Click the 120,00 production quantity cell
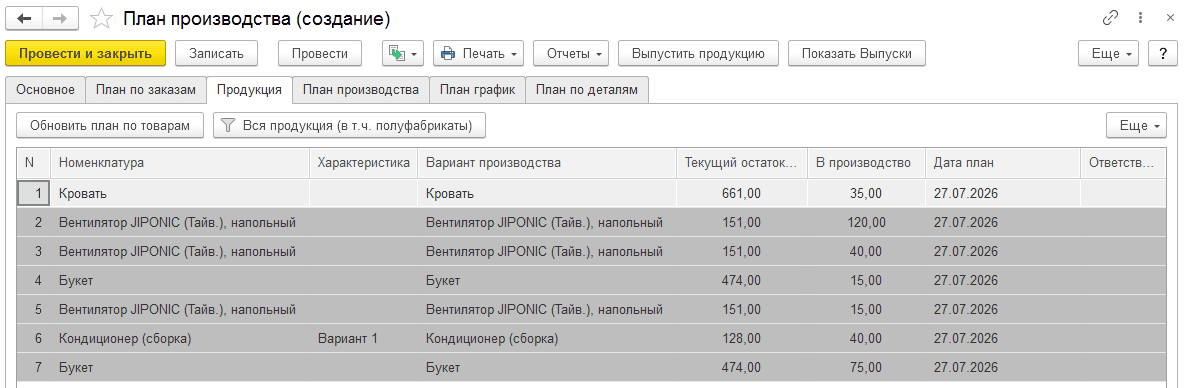Viewport: 1184px width, 388px height. pos(866,223)
